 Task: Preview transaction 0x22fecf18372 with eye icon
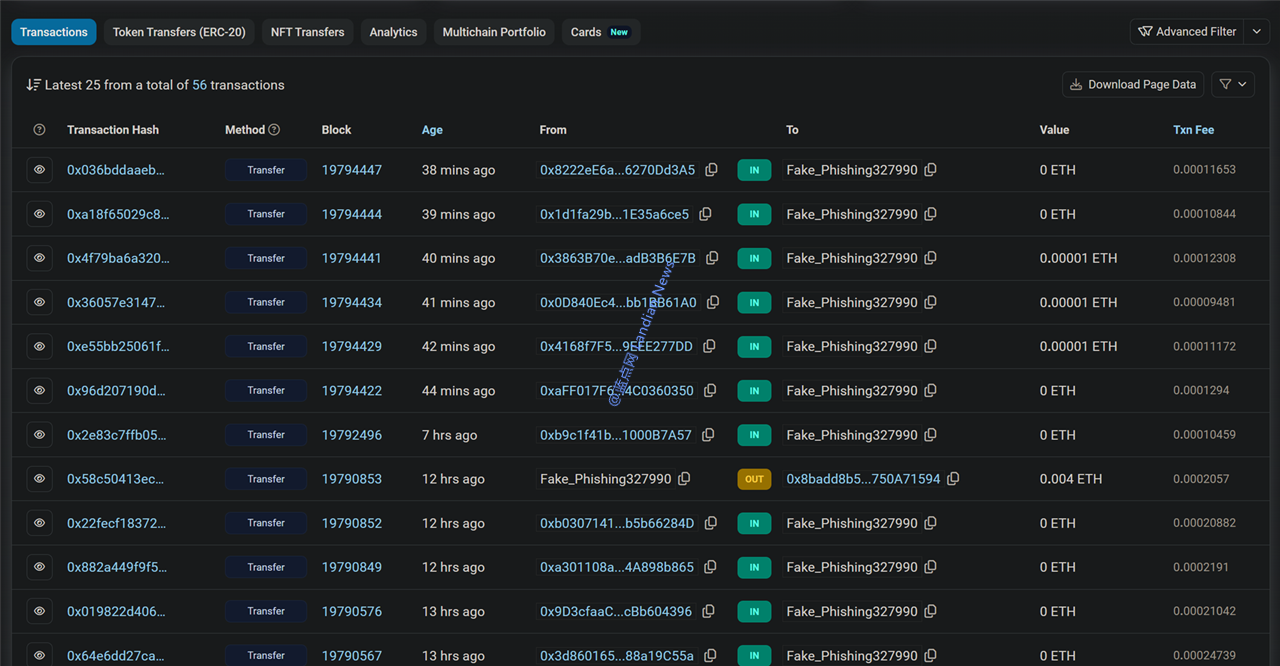pyautogui.click(x=39, y=523)
